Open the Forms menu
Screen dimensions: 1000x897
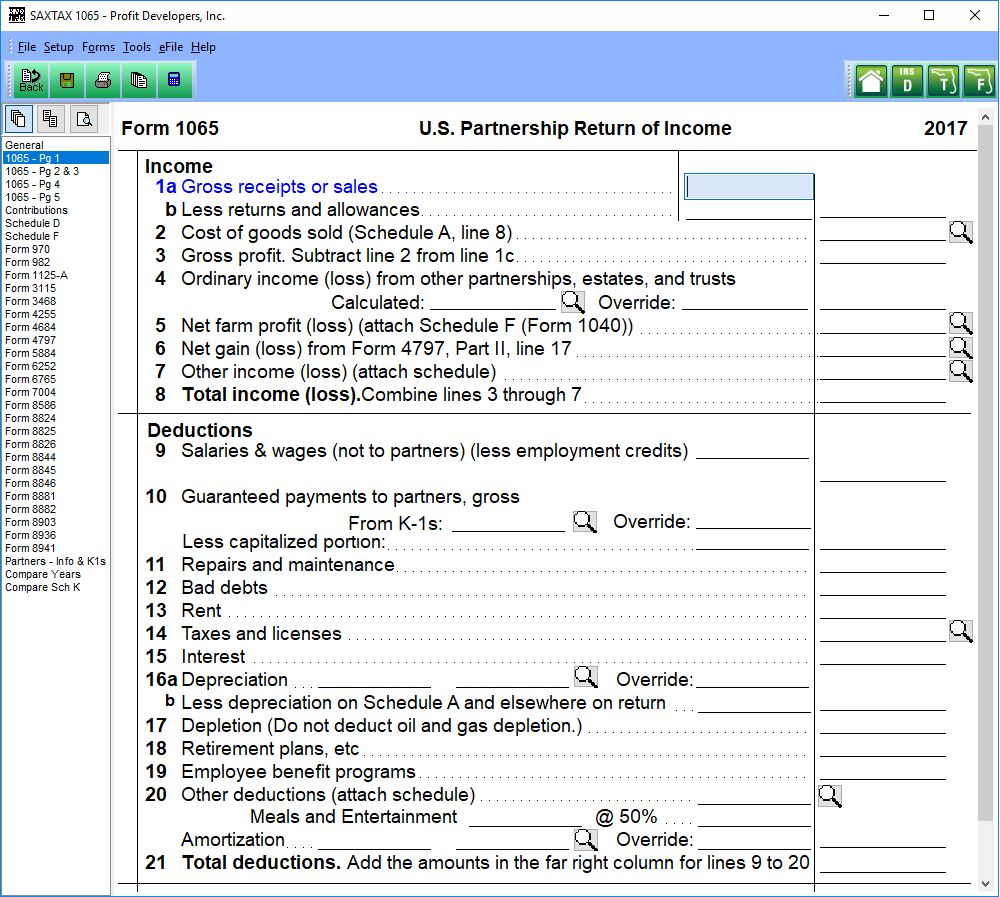(98, 47)
